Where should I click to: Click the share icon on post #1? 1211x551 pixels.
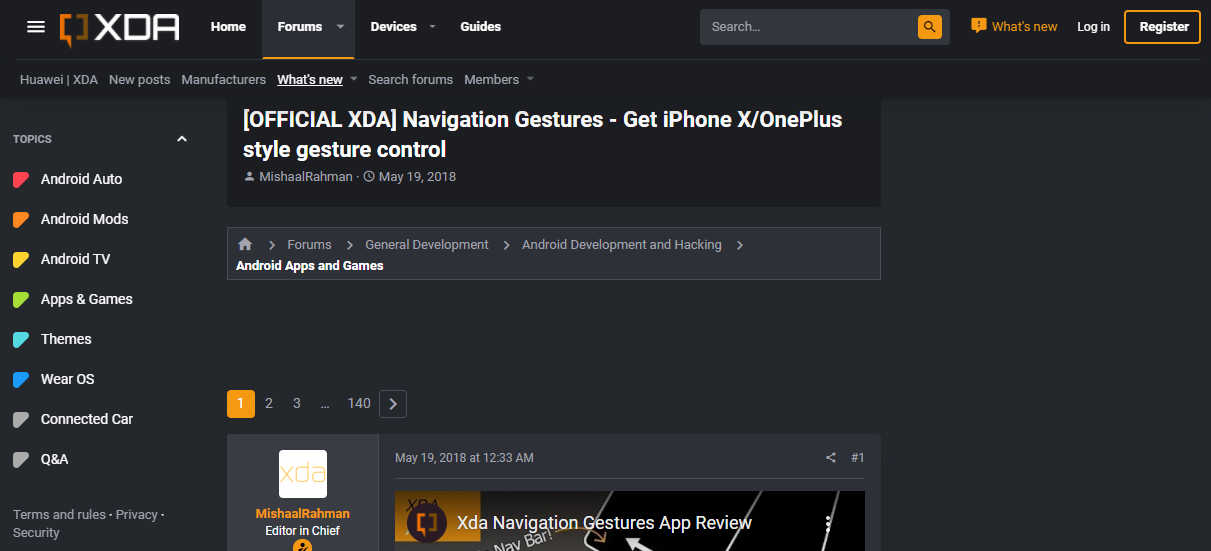830,458
